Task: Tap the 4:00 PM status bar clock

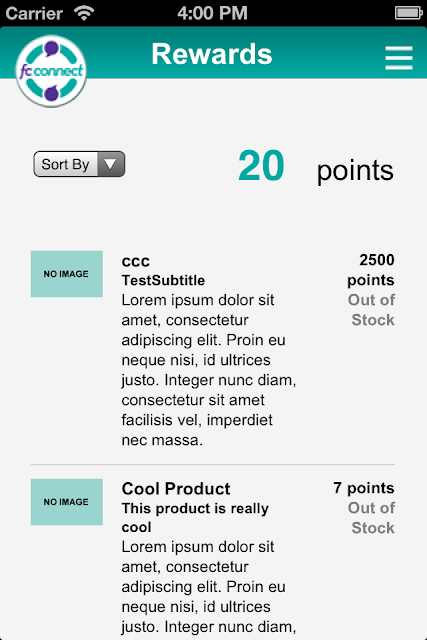Action: 212,13
